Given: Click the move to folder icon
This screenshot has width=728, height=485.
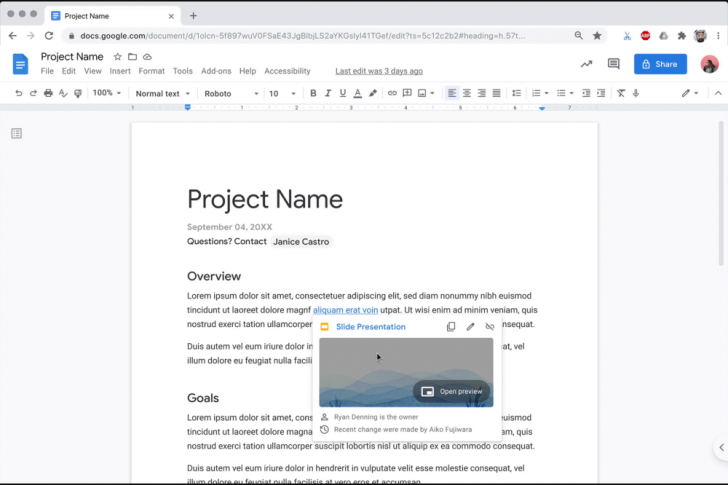Looking at the screenshot, I should pyautogui.click(x=132, y=57).
